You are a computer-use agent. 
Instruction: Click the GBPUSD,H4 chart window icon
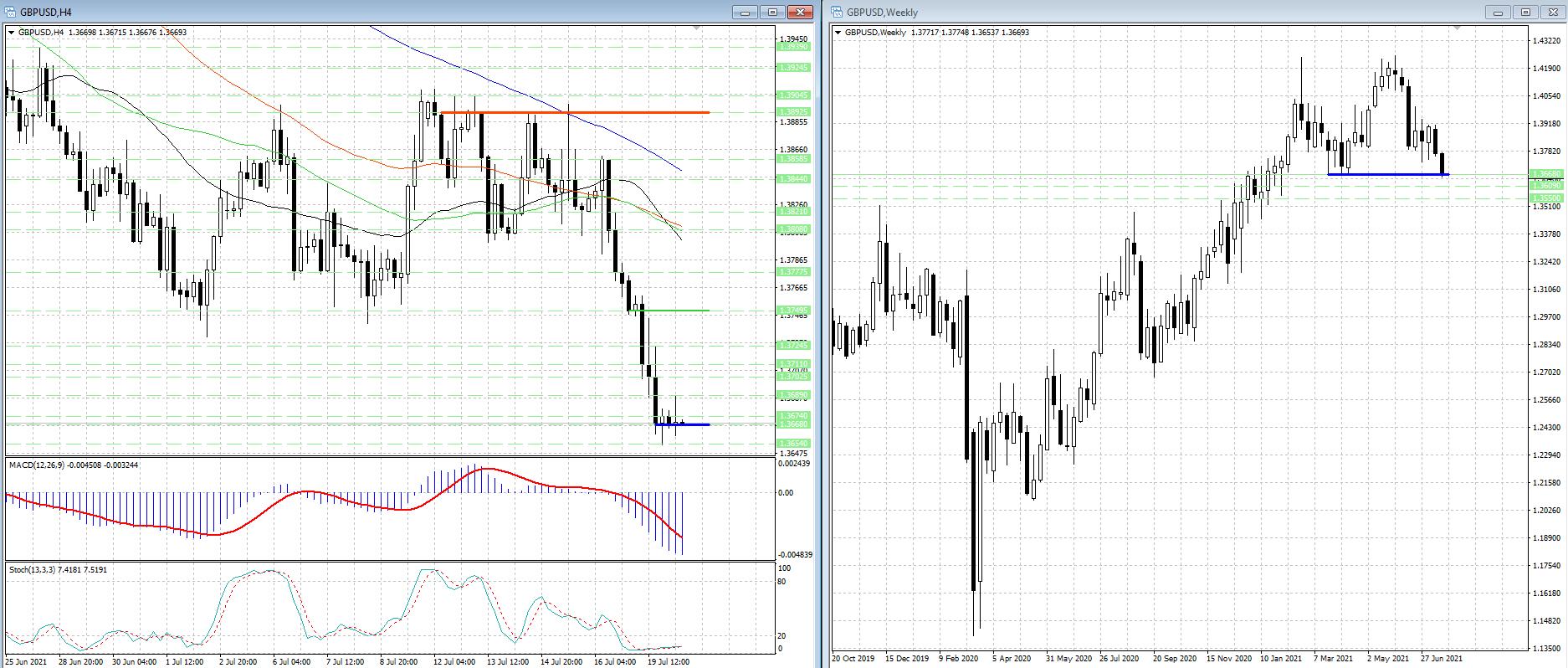click(x=10, y=12)
